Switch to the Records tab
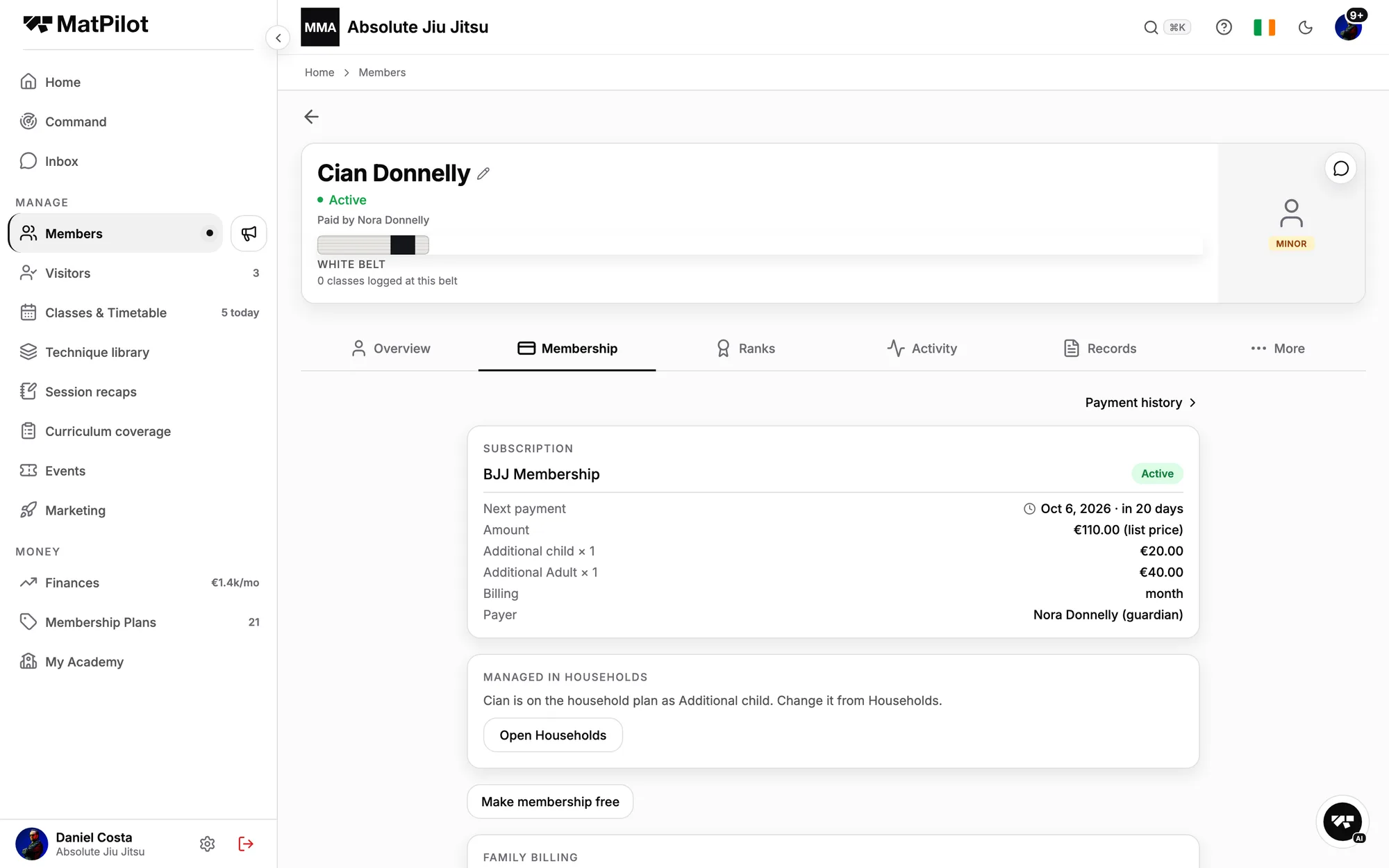The height and width of the screenshot is (868, 1389). [x=1099, y=349]
